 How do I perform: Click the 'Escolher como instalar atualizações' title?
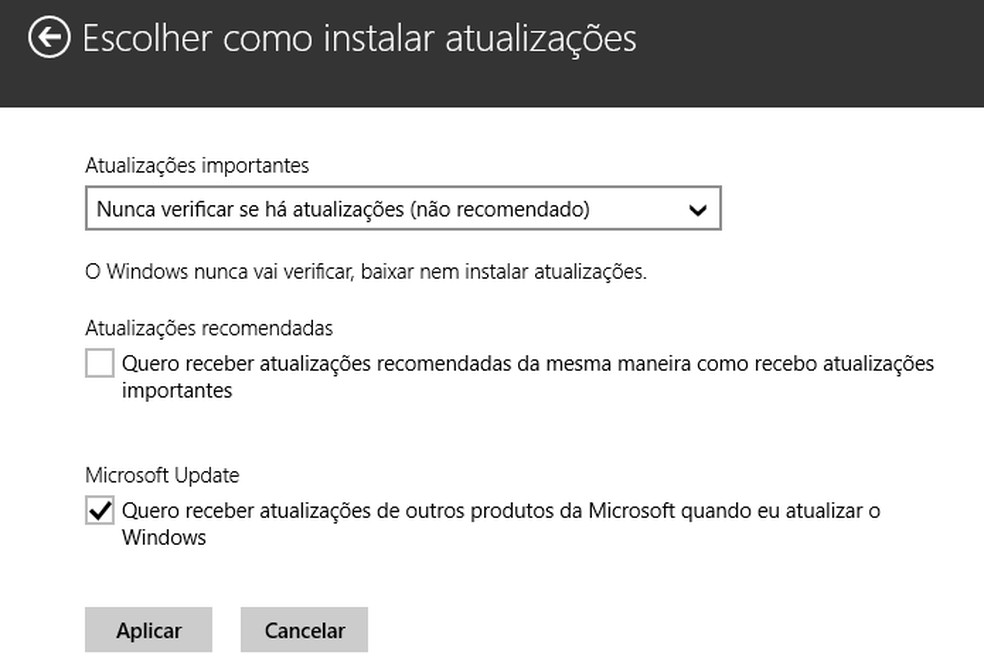(x=359, y=39)
